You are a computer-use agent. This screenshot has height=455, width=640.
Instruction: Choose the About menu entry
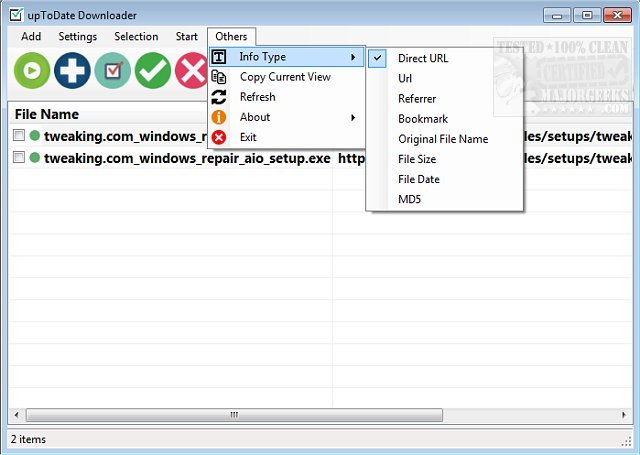tap(287, 117)
